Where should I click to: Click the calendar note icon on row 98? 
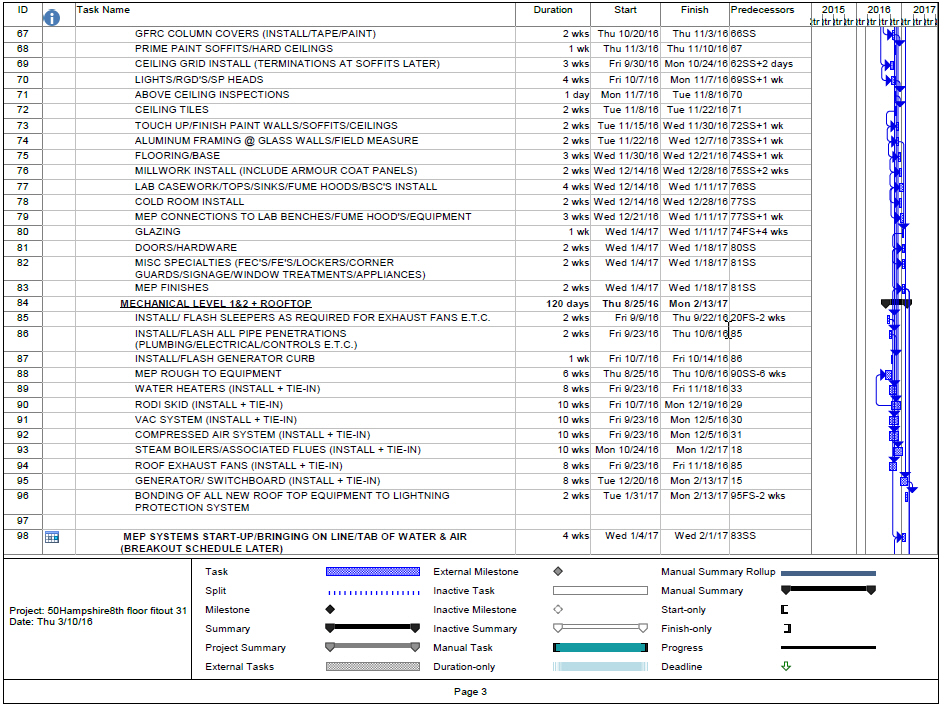pos(52,537)
